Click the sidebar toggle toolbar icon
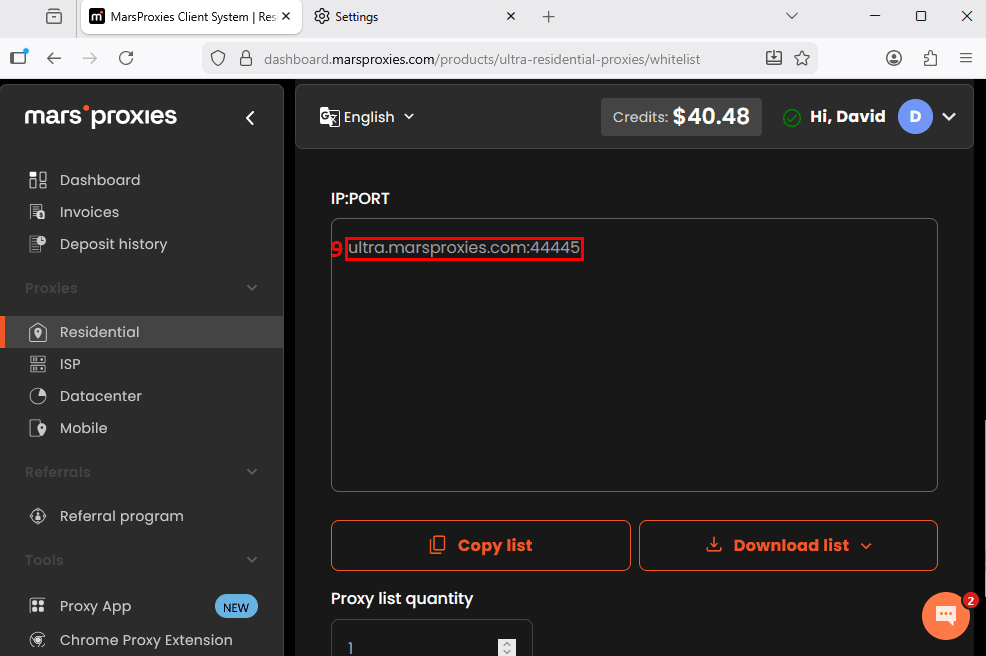 (19, 57)
